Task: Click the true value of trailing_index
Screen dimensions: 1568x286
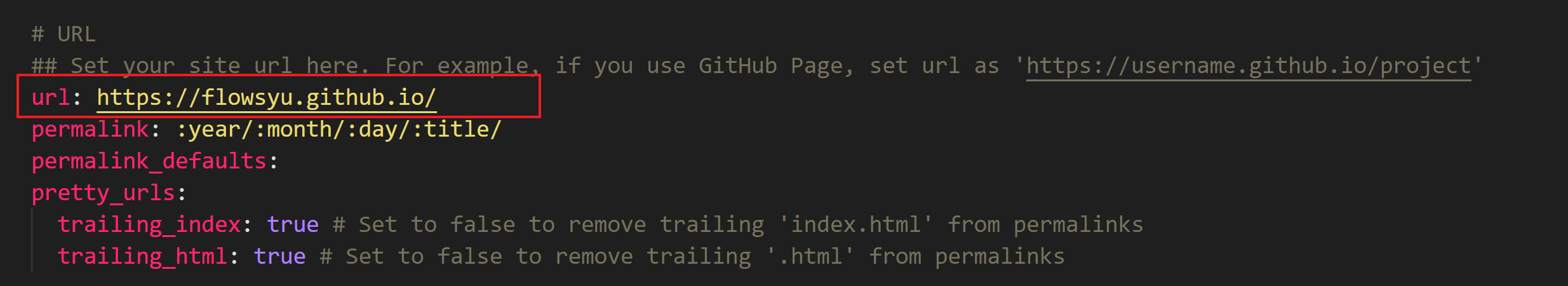Action: tap(293, 225)
